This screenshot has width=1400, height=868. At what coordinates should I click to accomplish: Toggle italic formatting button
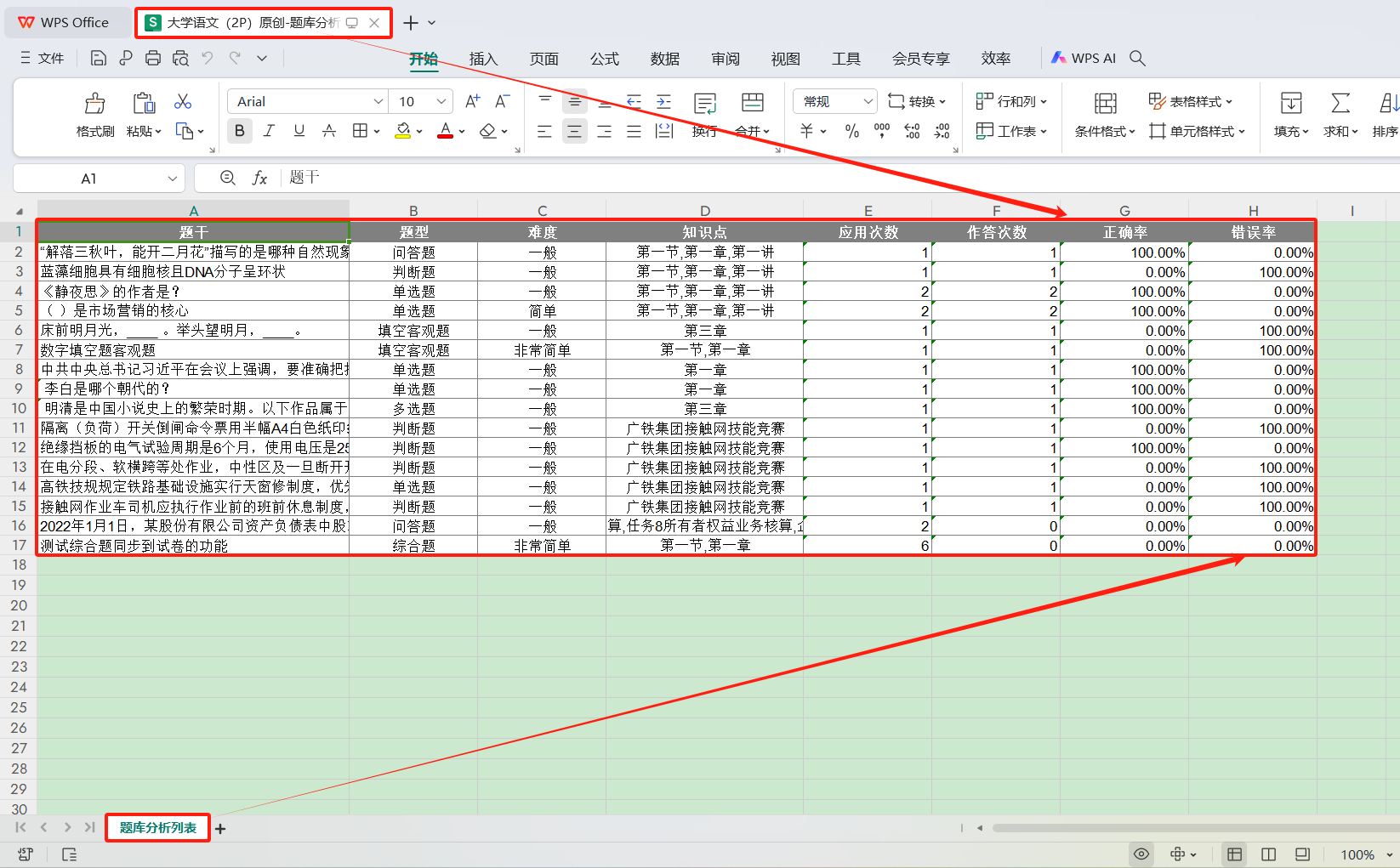pyautogui.click(x=269, y=131)
